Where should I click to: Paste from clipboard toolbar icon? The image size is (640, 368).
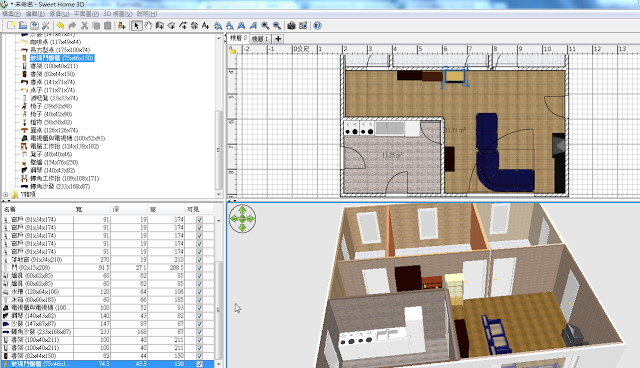click(107, 26)
